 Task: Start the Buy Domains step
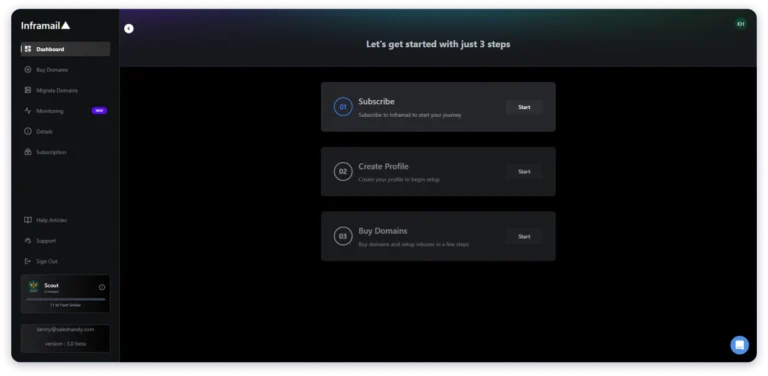tap(524, 236)
